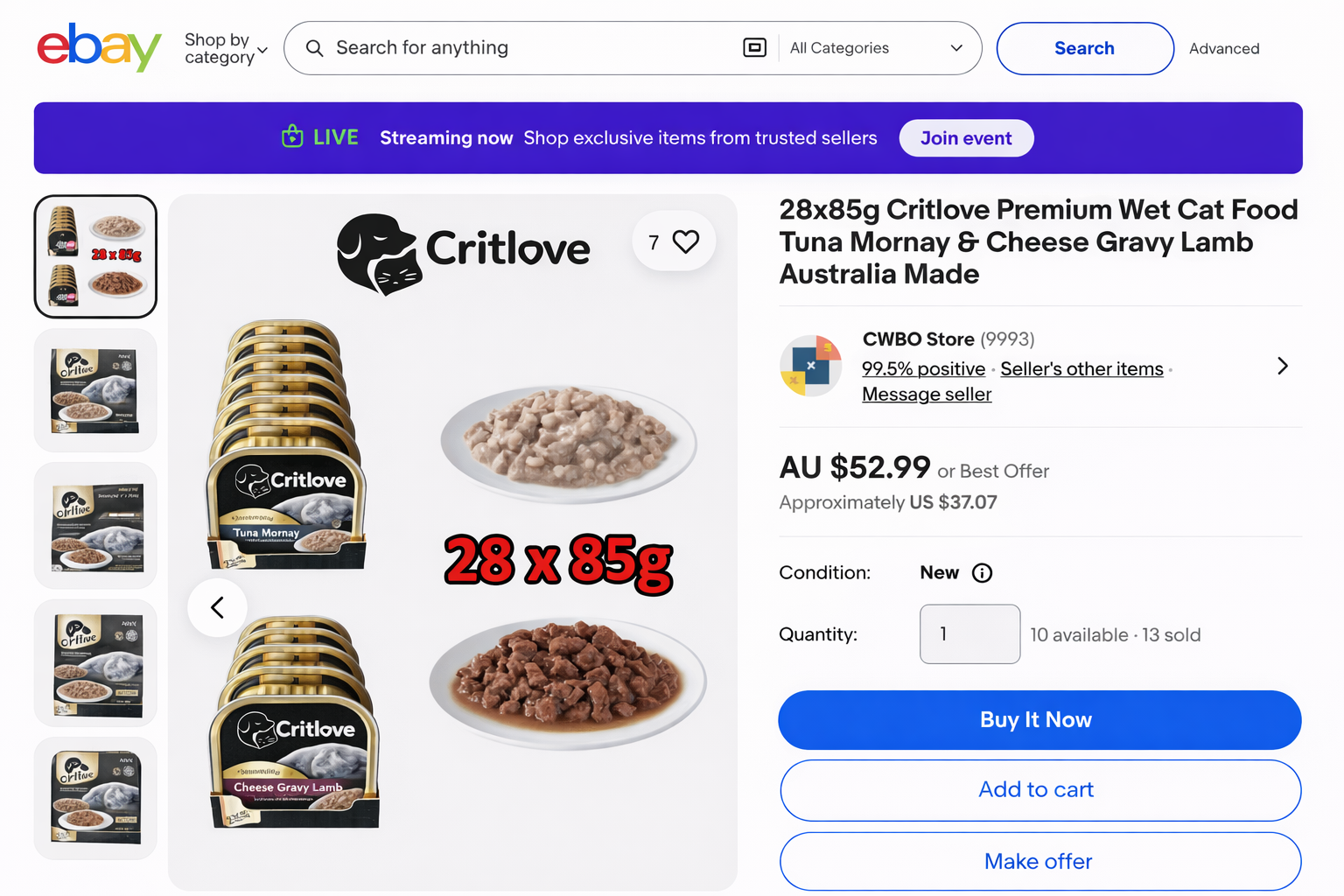View the Seller's other items
1344x896 pixels.
pyautogui.click(x=1081, y=368)
